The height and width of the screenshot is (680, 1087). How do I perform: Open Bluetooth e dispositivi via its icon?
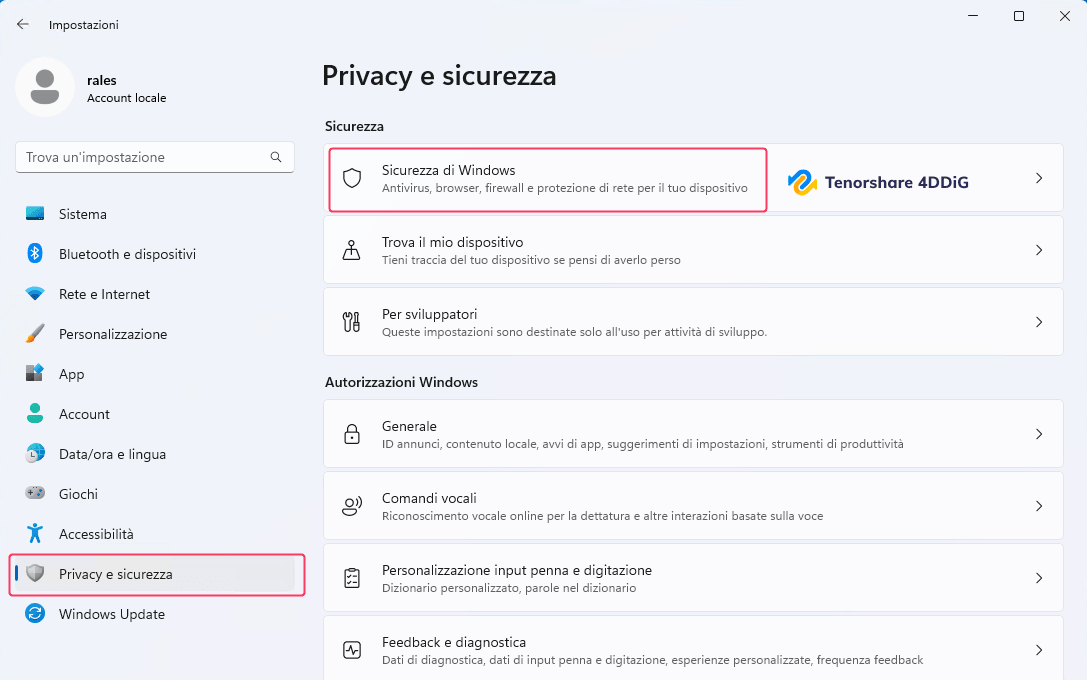click(x=34, y=254)
